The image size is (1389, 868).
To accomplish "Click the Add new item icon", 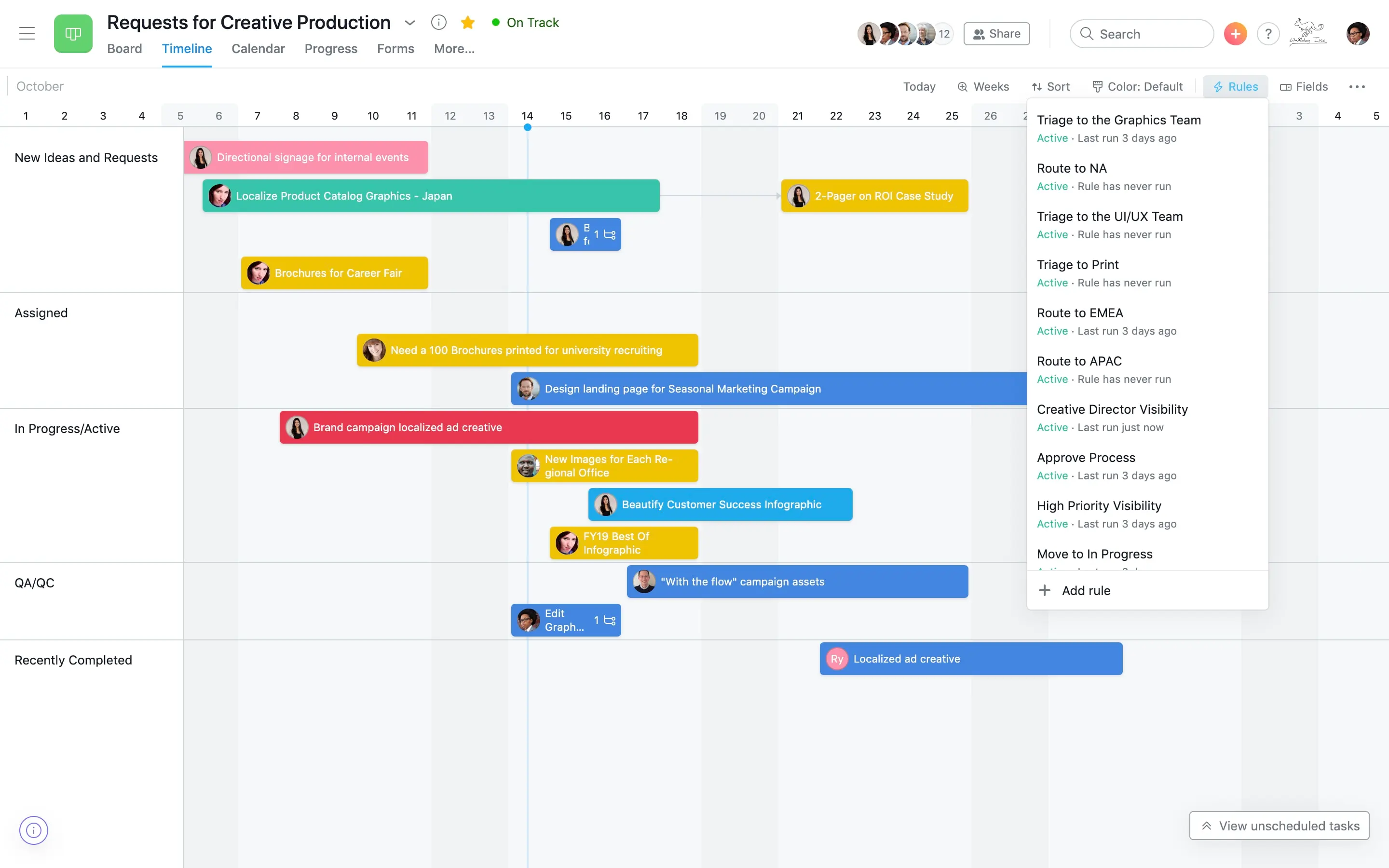I will click(x=1235, y=33).
